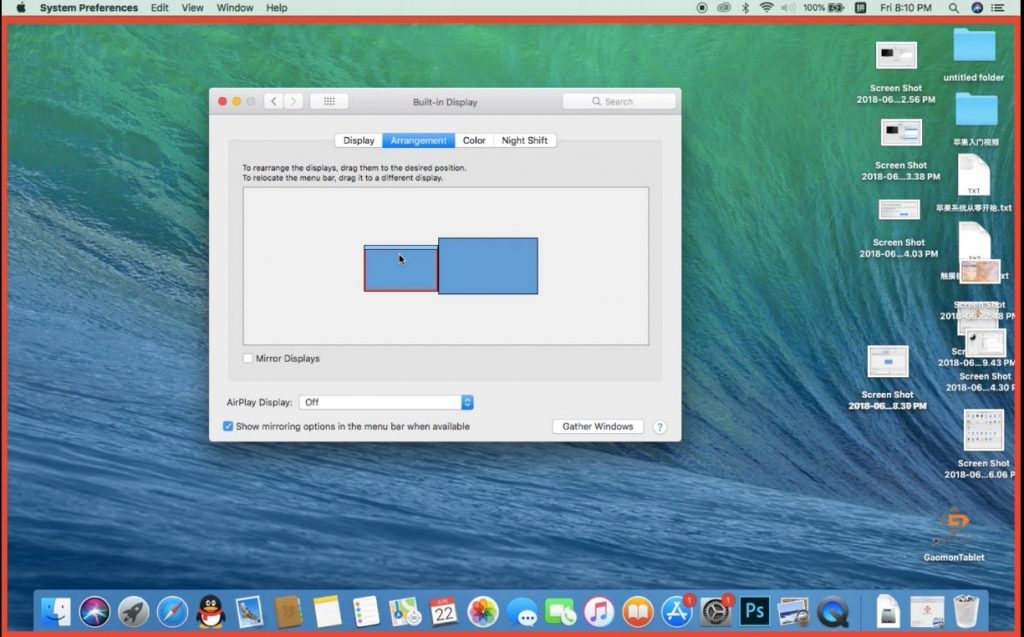
Task: Open the View menu in menu bar
Action: pos(192,7)
